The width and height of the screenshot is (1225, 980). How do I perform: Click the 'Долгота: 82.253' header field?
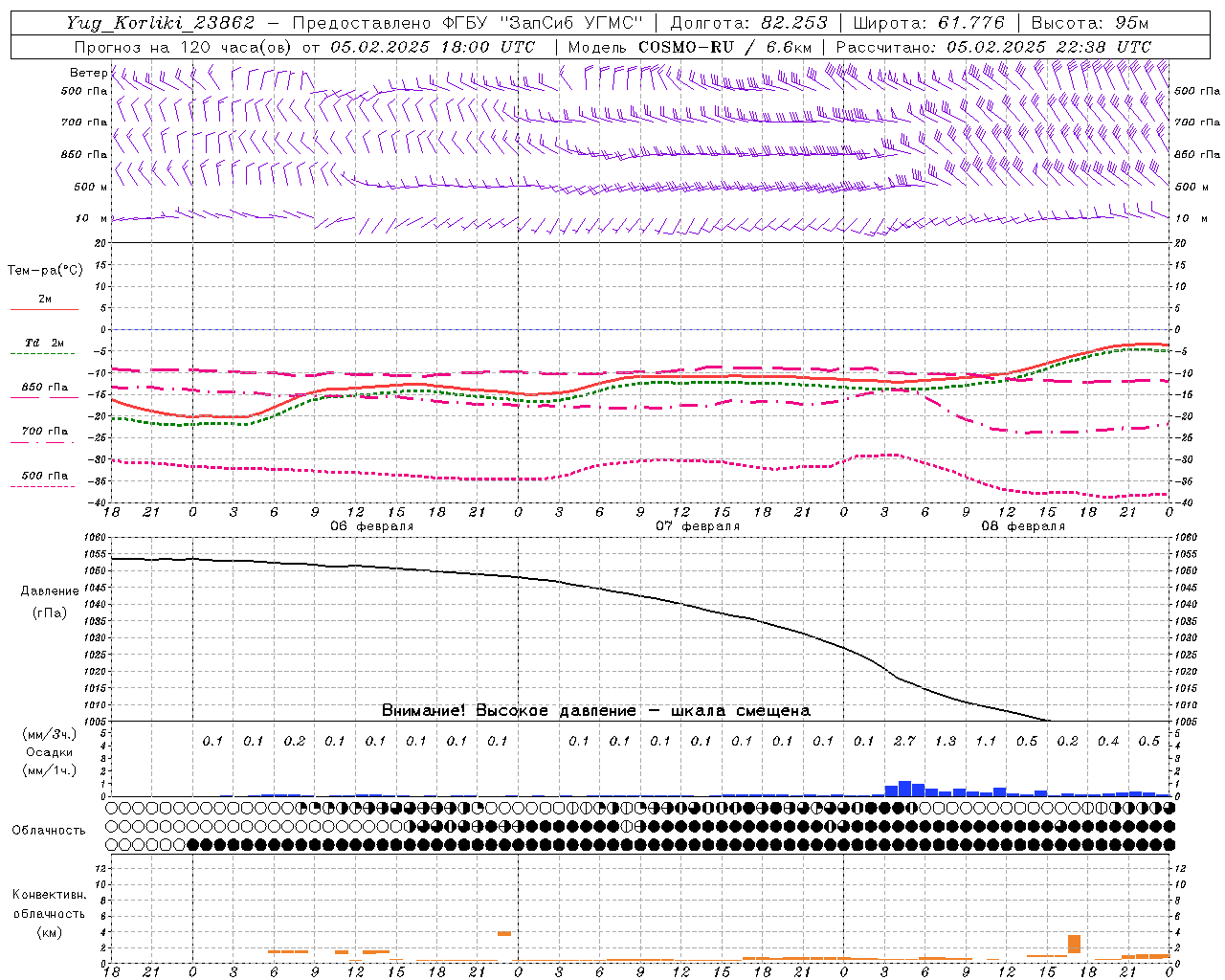[x=750, y=23]
